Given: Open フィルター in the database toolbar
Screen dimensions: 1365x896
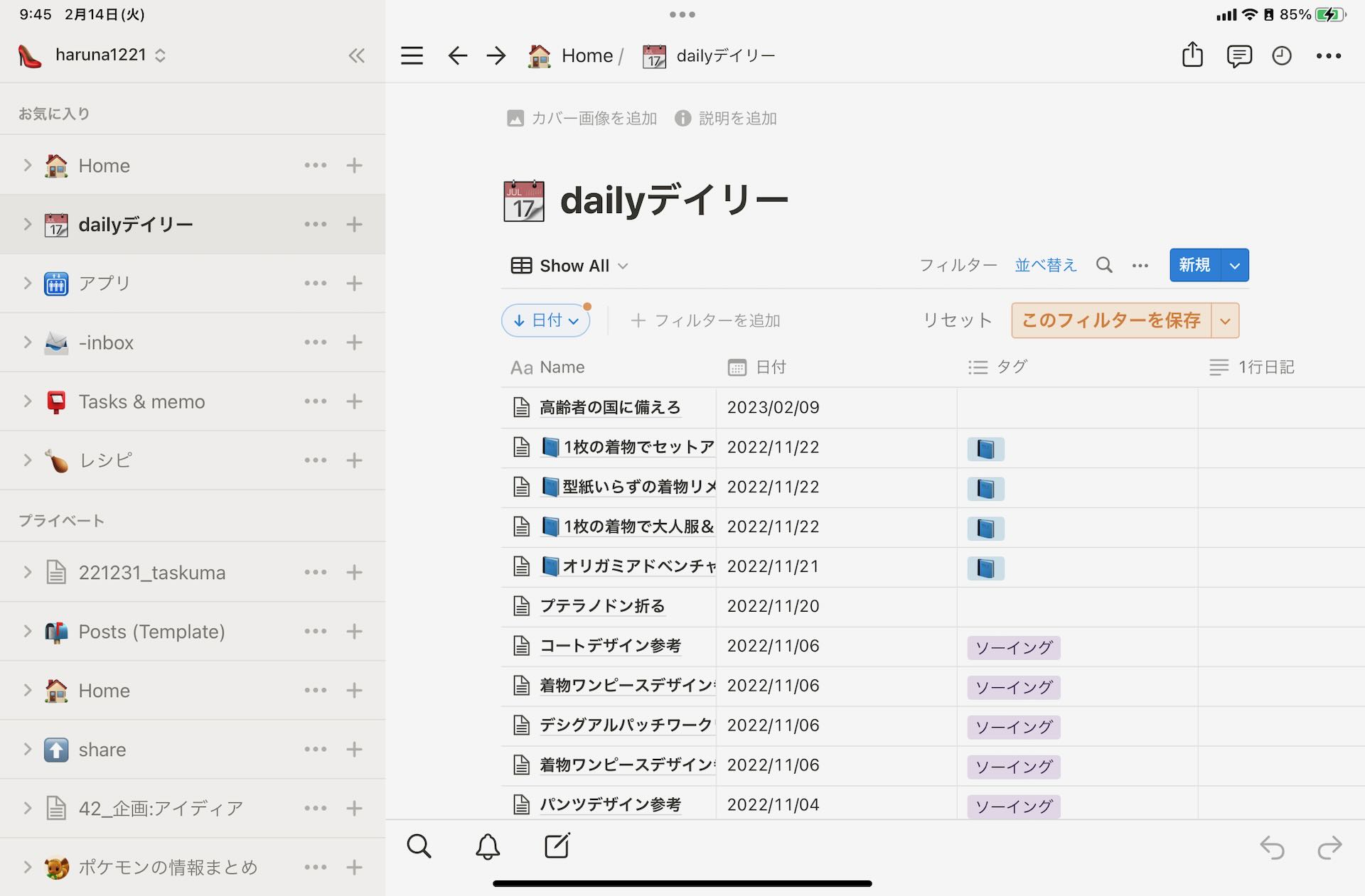Looking at the screenshot, I should [x=958, y=265].
